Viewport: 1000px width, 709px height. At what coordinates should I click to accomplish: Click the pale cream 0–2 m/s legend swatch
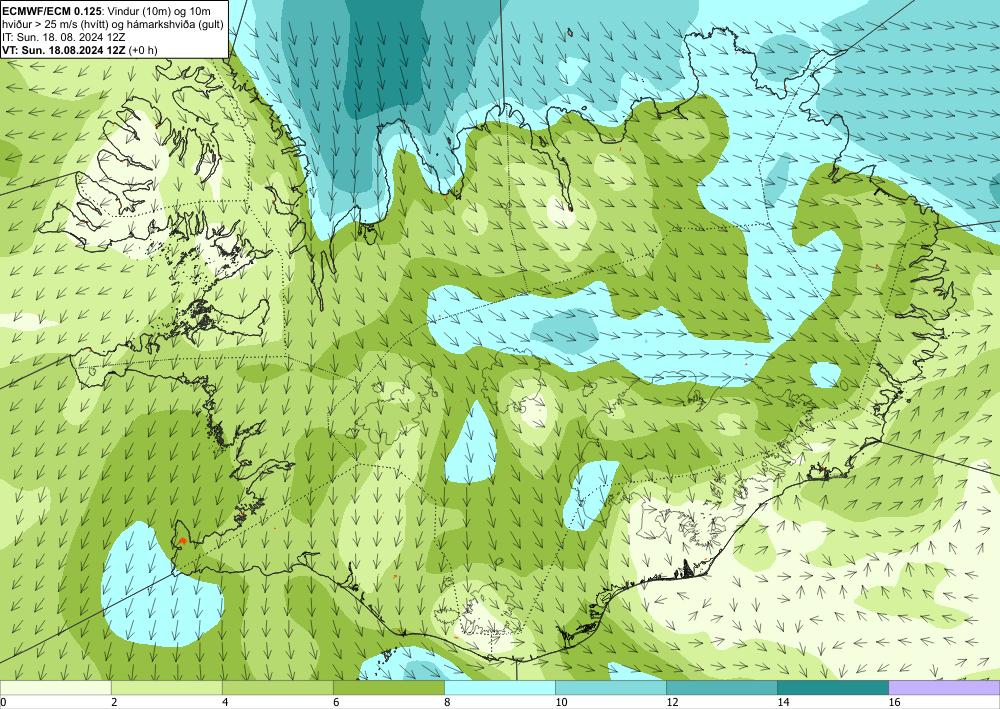55,687
